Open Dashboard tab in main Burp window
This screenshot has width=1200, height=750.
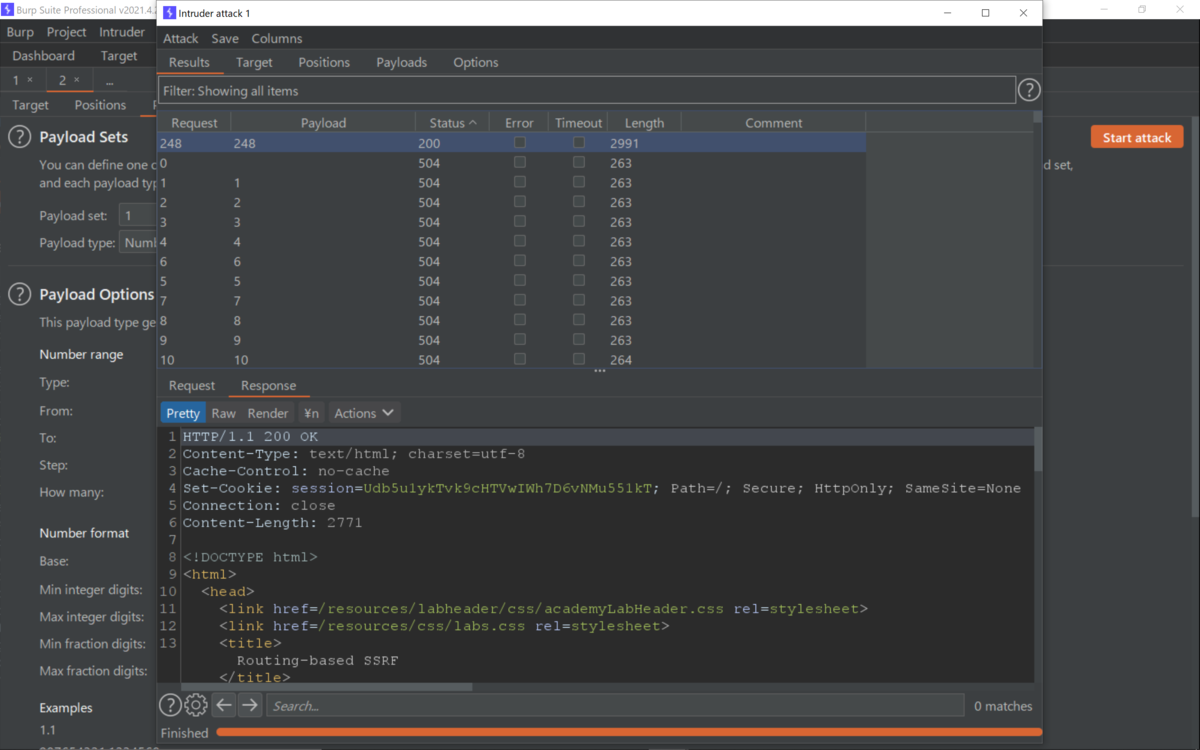point(44,56)
